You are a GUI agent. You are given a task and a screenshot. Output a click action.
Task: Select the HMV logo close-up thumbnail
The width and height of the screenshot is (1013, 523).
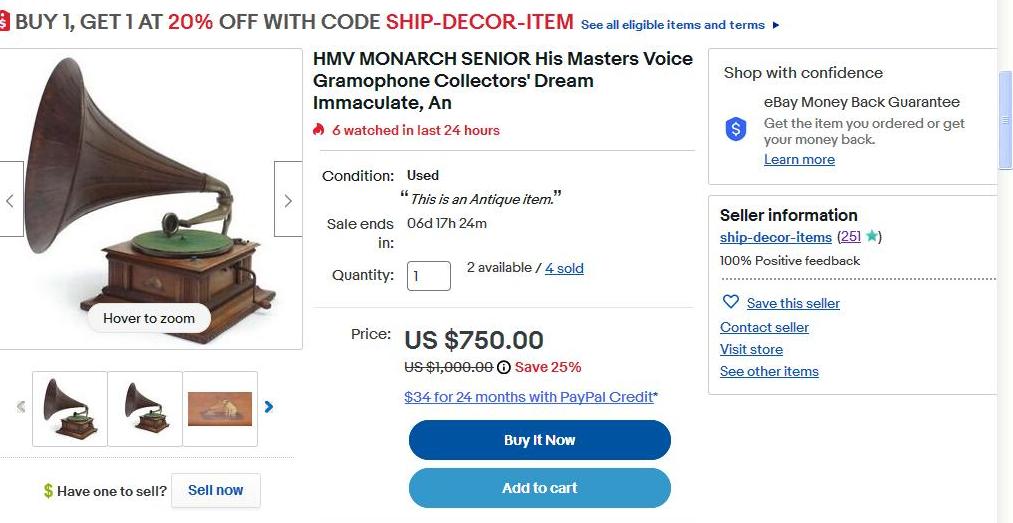(x=220, y=408)
